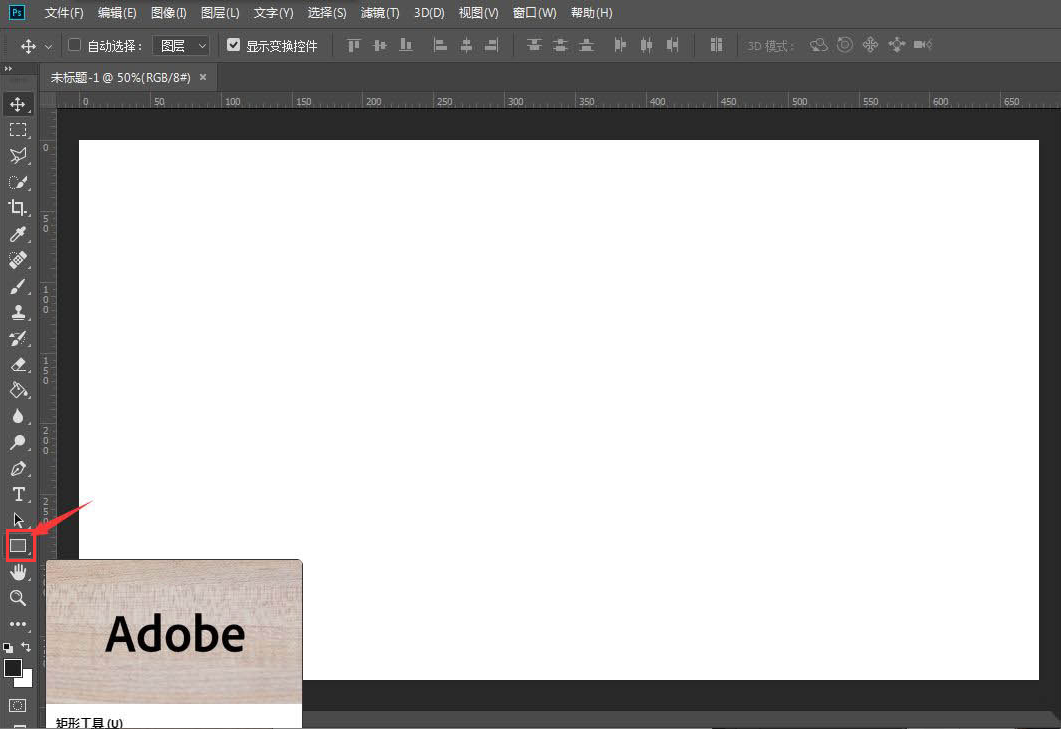Screen dimensions: 1061x729
Task: Click the 3D slide mode icon
Action: click(897, 45)
